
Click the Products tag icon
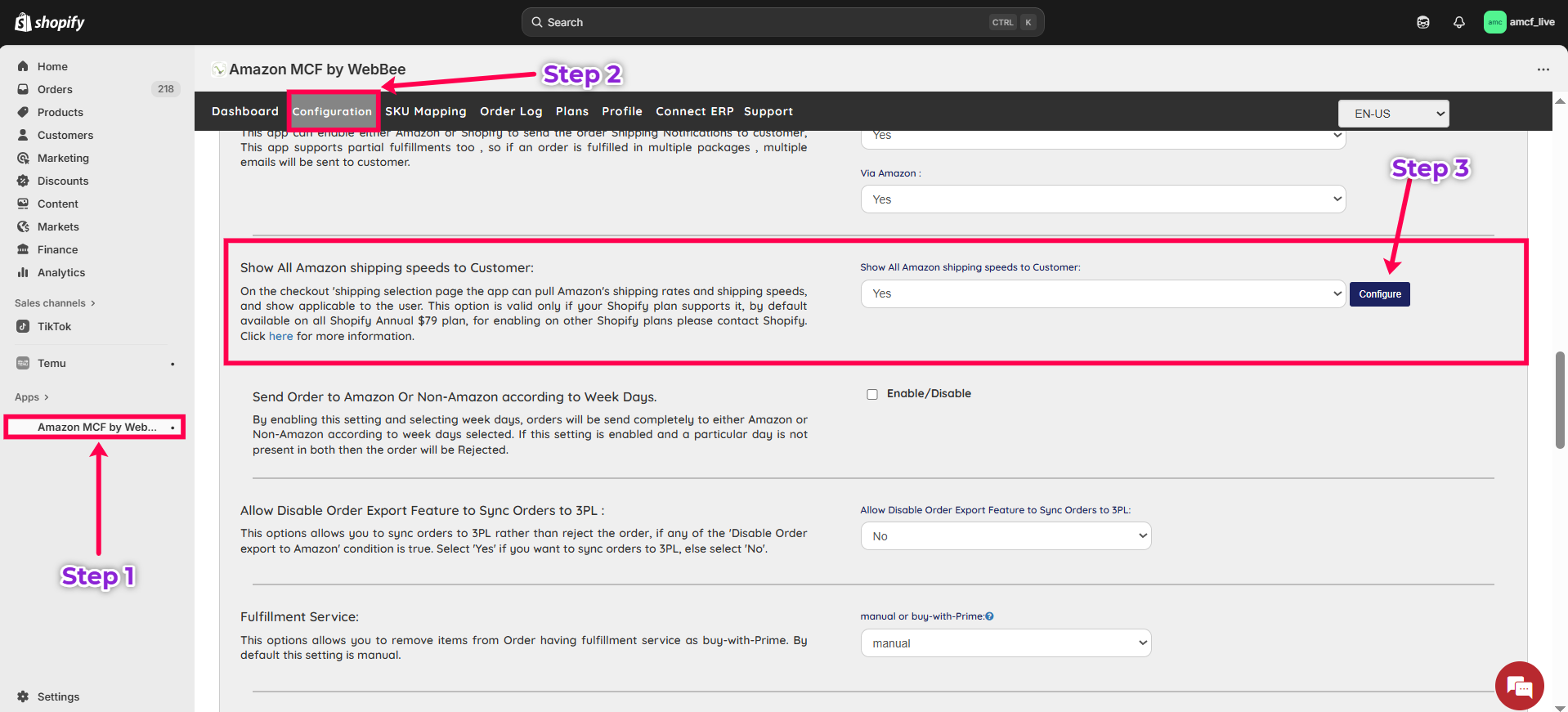point(23,112)
